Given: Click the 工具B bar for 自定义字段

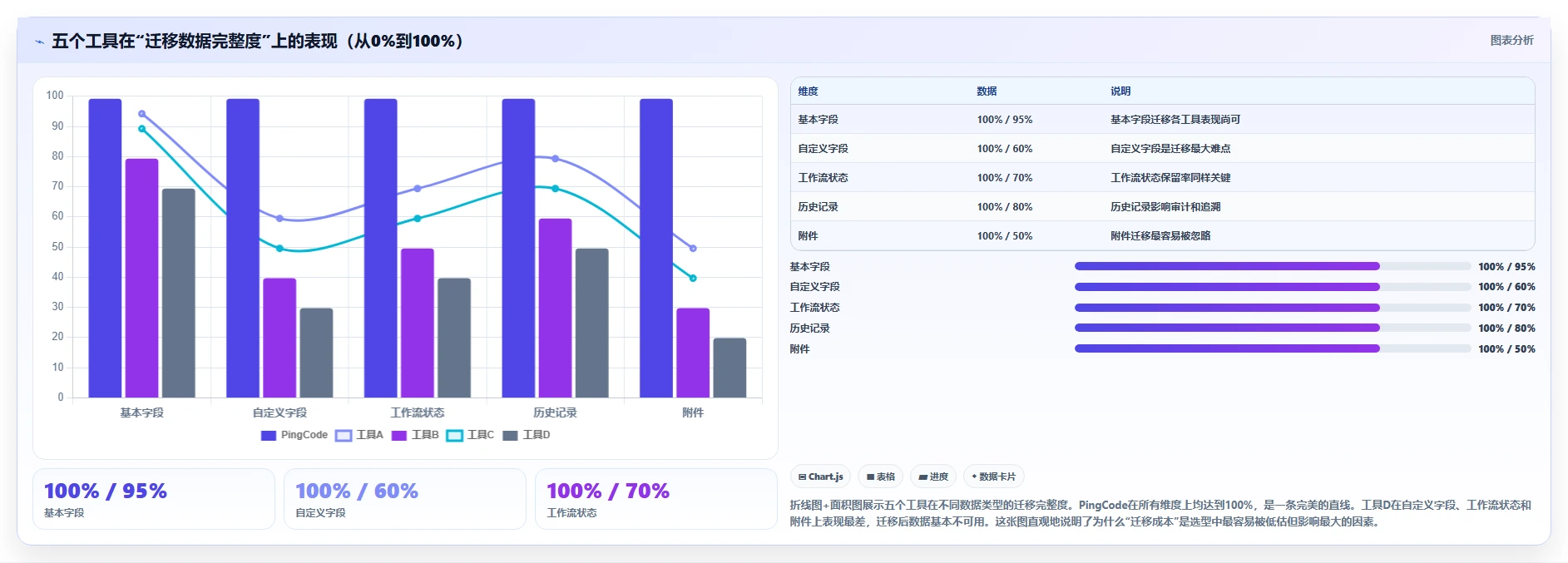Looking at the screenshot, I should (279, 338).
